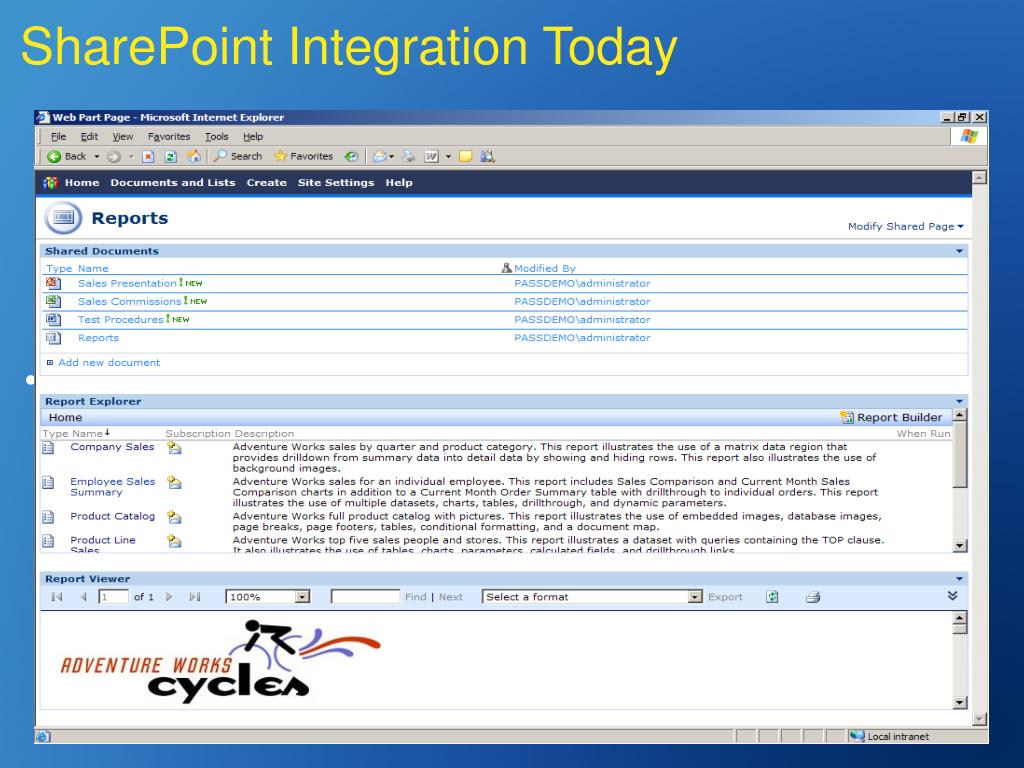This screenshot has width=1024, height=768.
Task: Click the Find text input field
Action: 365,596
